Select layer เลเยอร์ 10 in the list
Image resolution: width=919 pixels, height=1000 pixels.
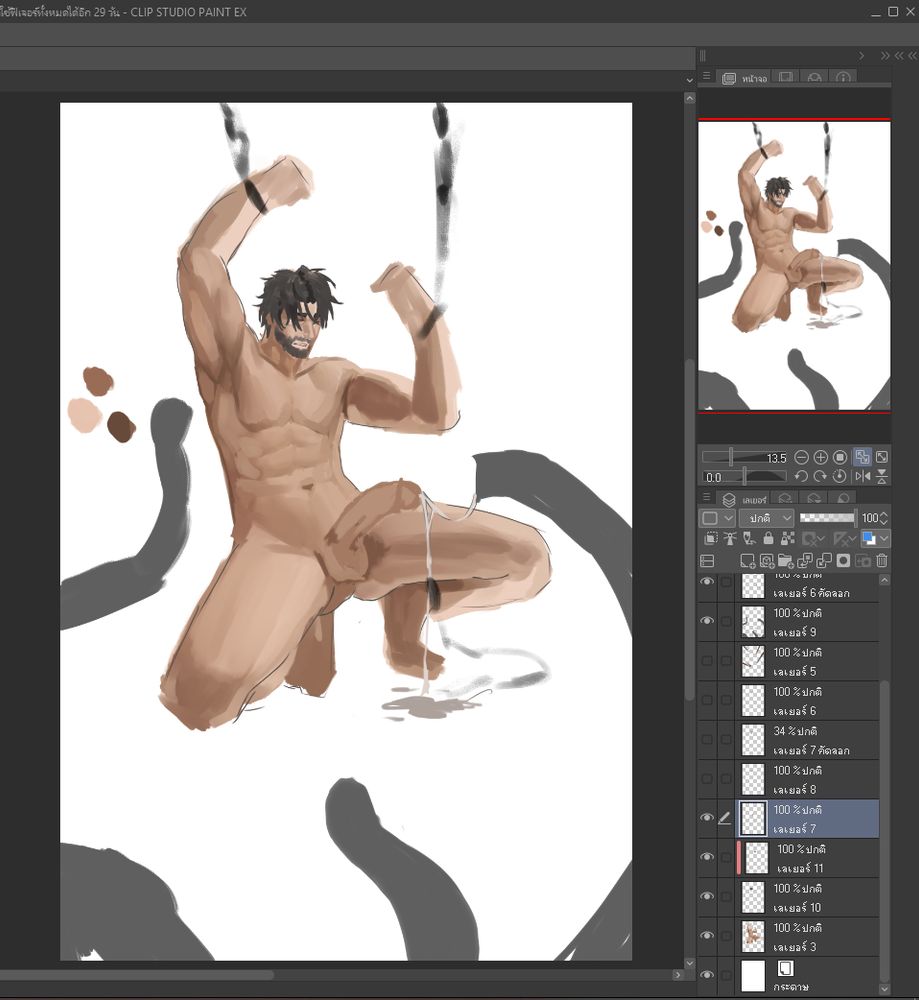click(808, 897)
